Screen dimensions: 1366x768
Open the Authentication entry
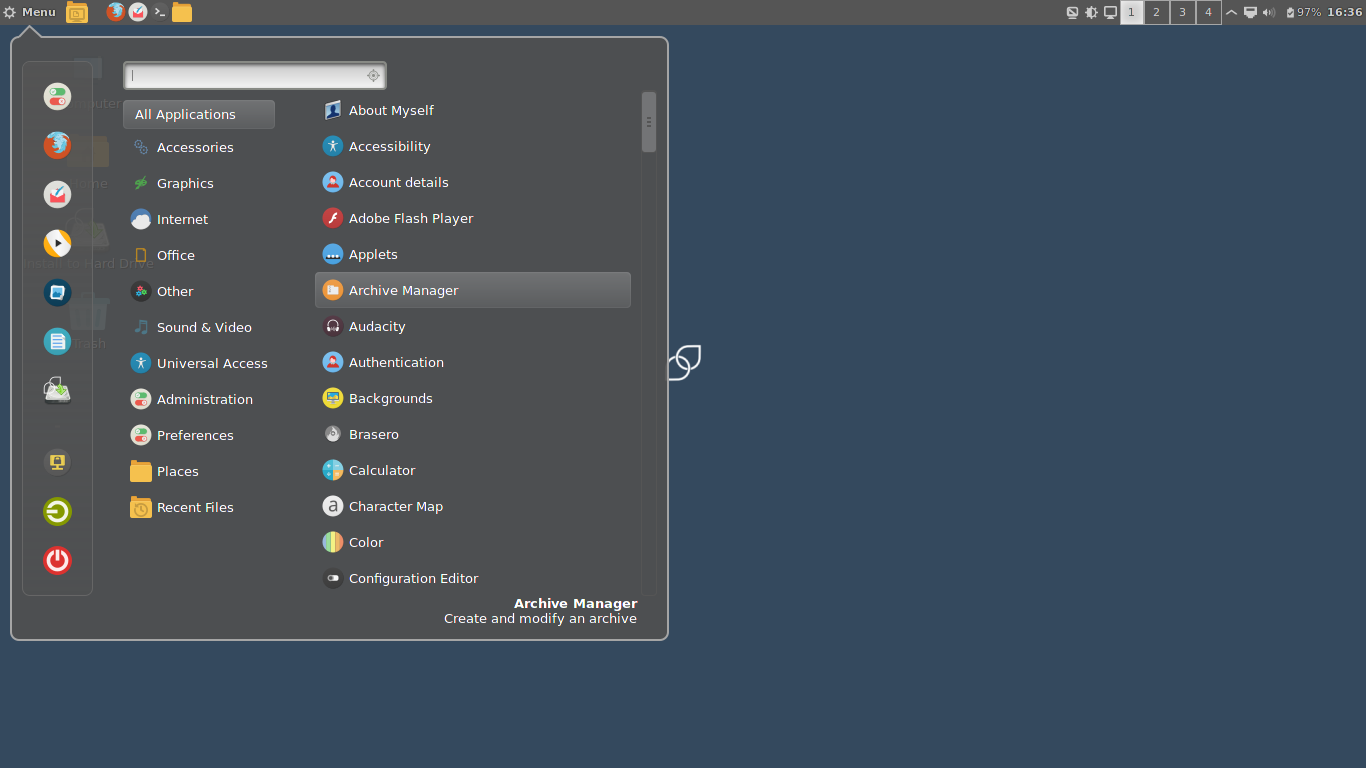coord(473,362)
